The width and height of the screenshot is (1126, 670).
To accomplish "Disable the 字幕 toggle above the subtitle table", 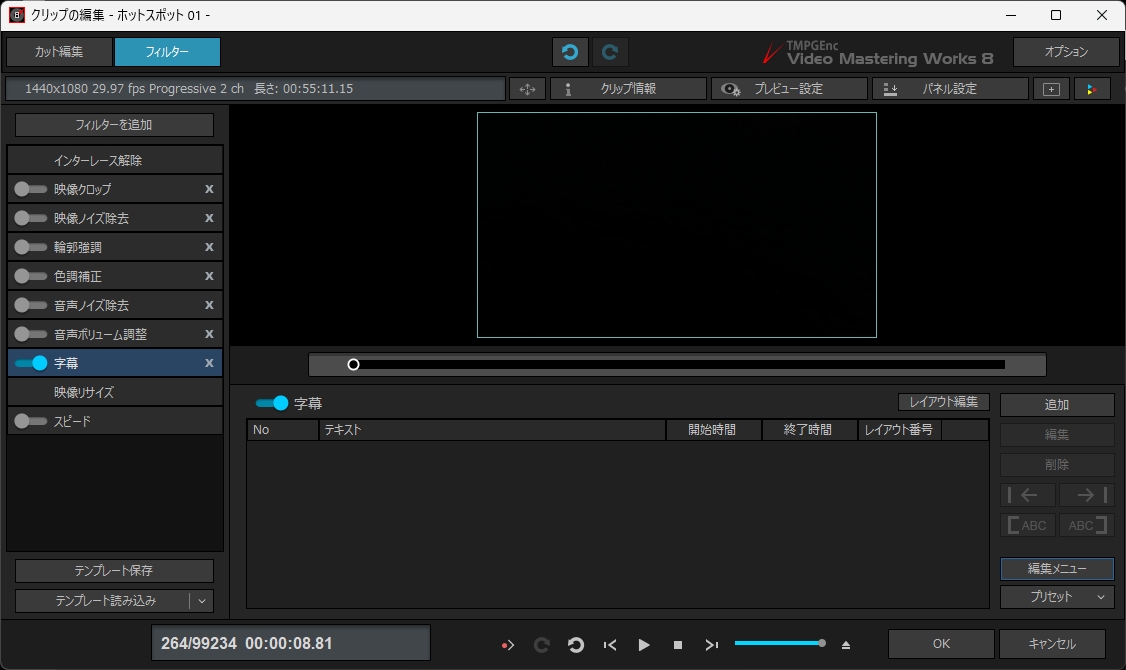I will coord(272,403).
